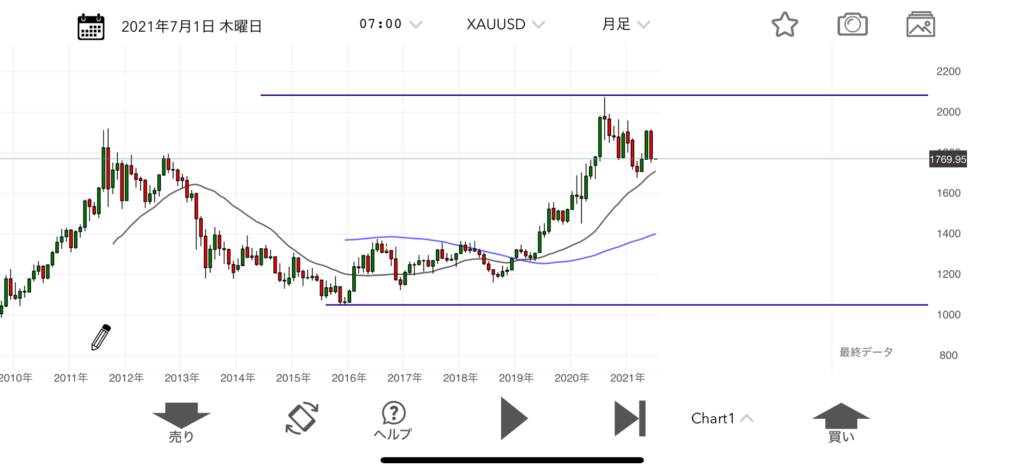Tap the star favorites icon

click(x=784, y=25)
